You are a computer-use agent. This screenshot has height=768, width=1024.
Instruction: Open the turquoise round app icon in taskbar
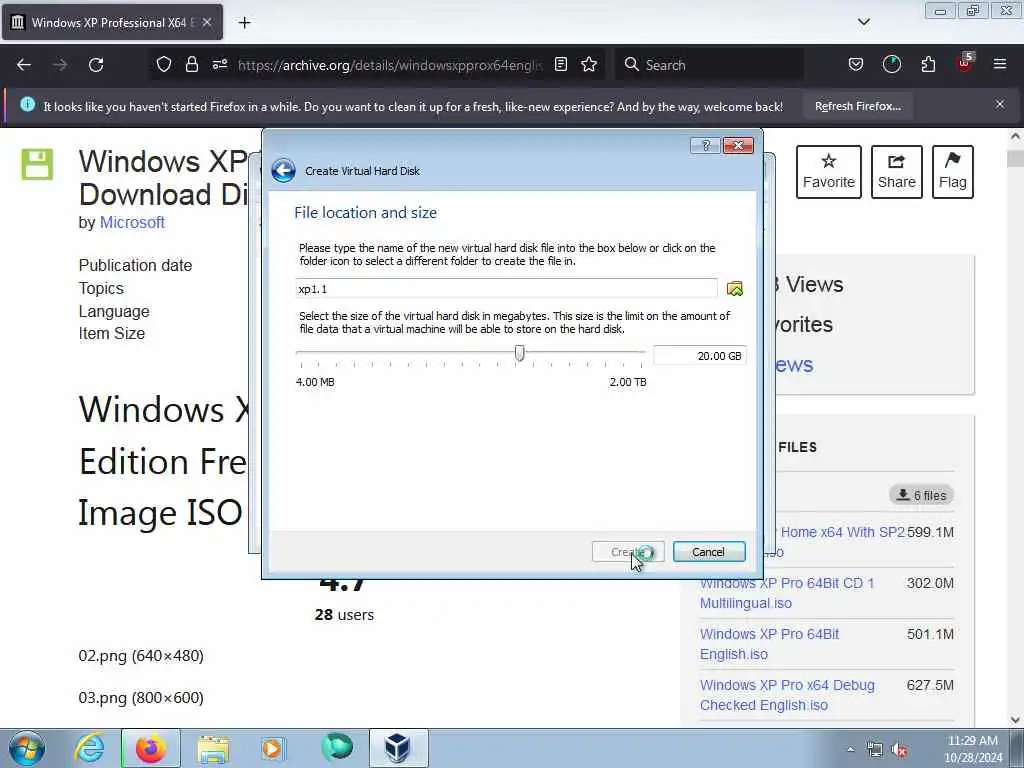pos(337,748)
